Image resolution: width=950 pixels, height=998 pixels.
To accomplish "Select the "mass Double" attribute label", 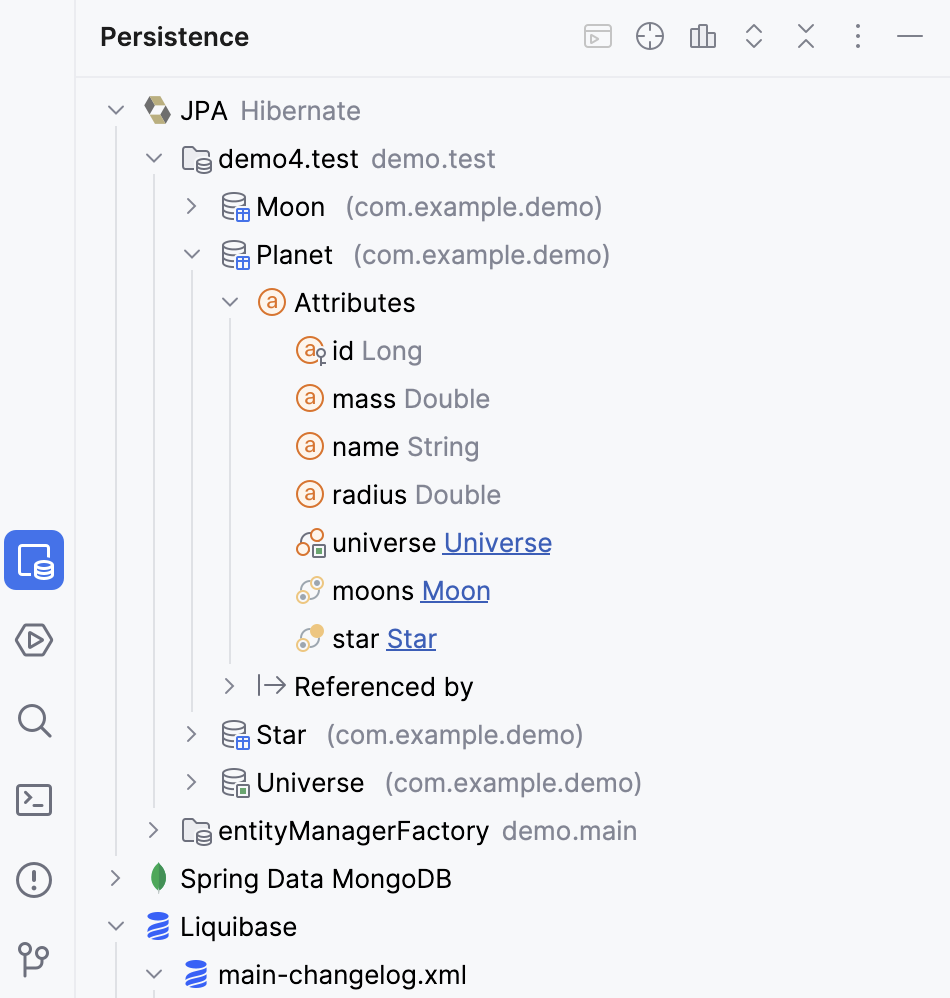I will pos(411,399).
